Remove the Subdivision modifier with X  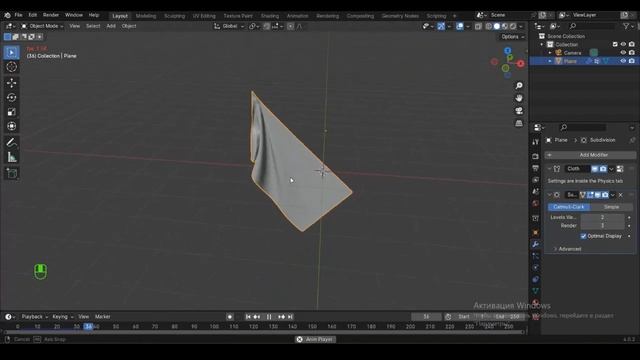pos(621,195)
